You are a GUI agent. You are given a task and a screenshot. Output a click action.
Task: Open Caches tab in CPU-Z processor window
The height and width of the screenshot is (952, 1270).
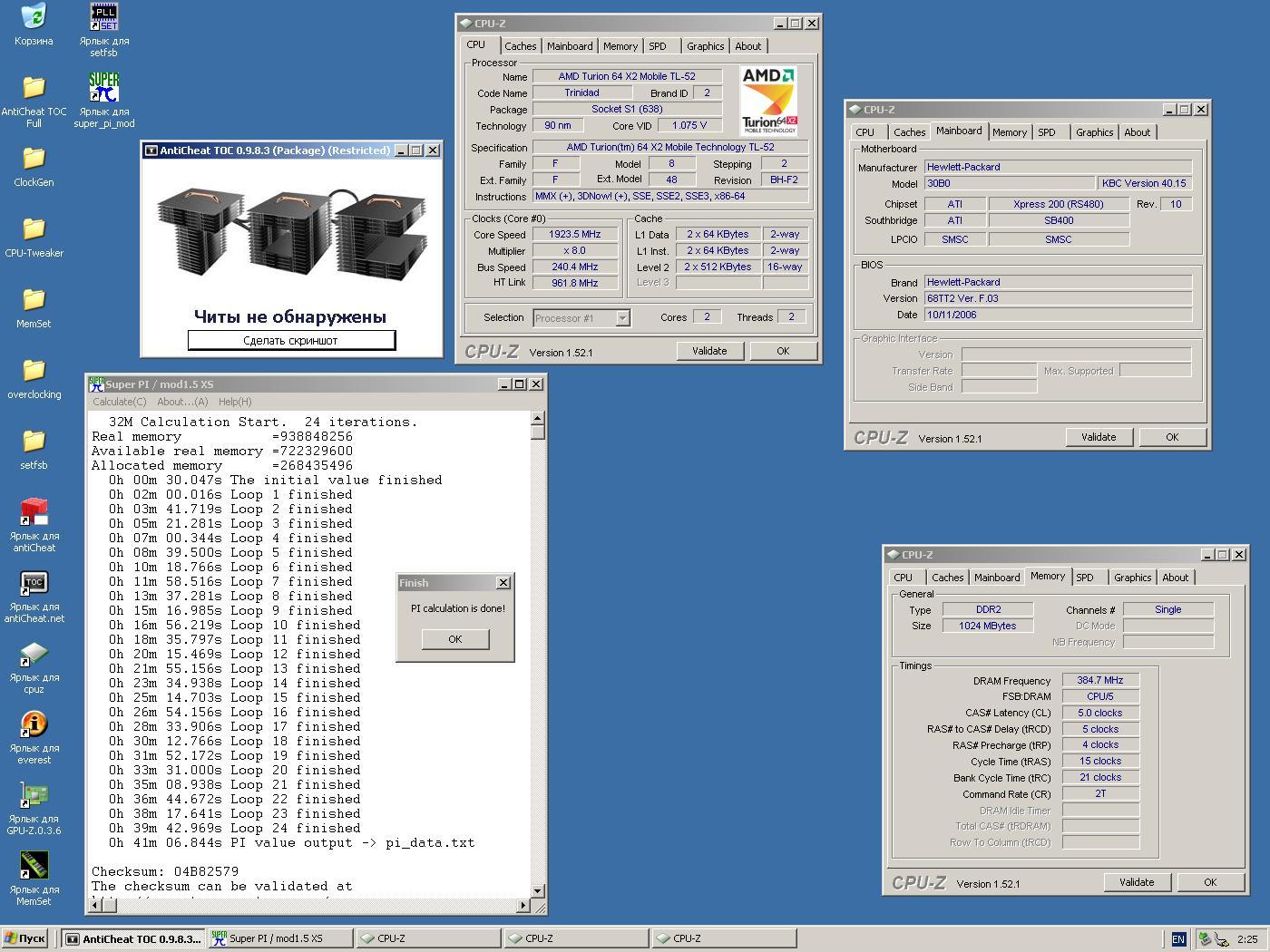pos(521,46)
